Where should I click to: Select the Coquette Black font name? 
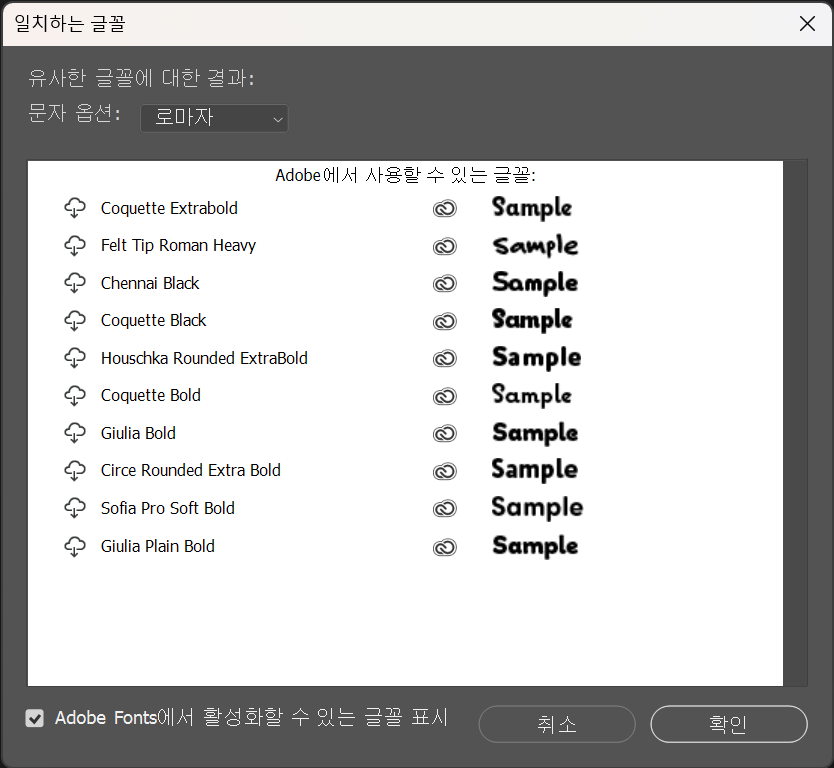coord(153,321)
